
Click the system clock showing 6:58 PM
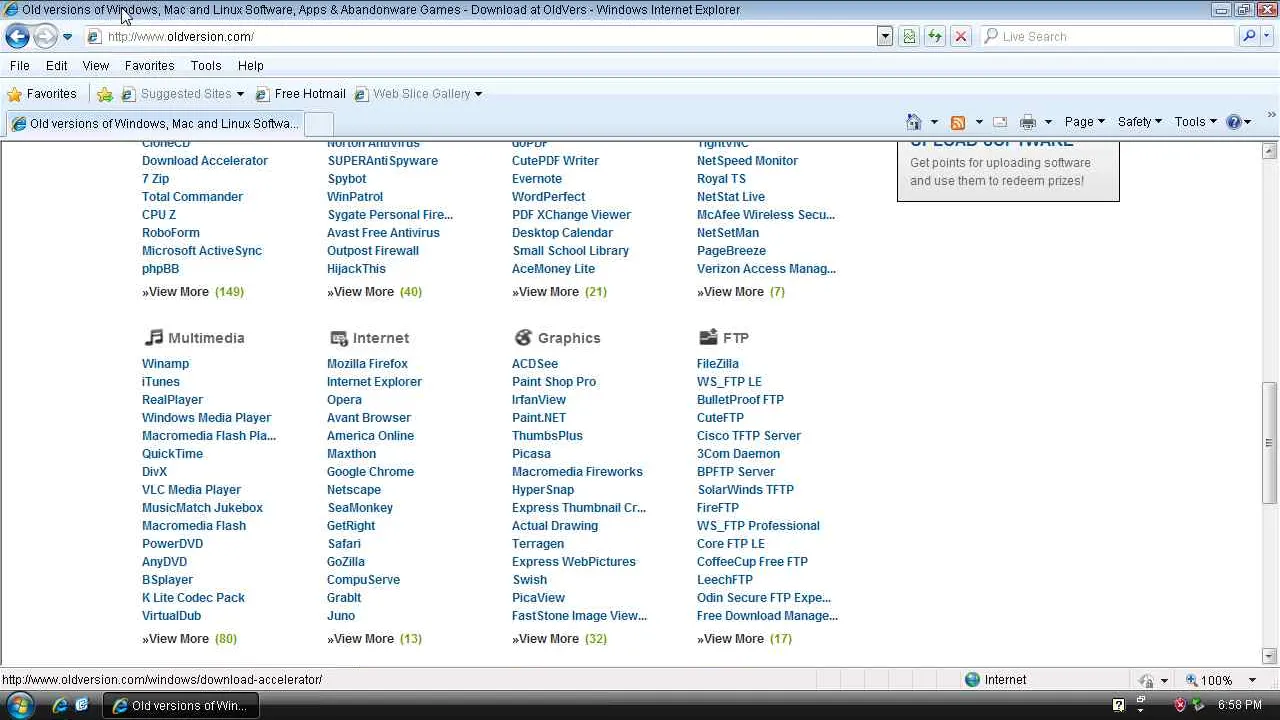(1239, 705)
